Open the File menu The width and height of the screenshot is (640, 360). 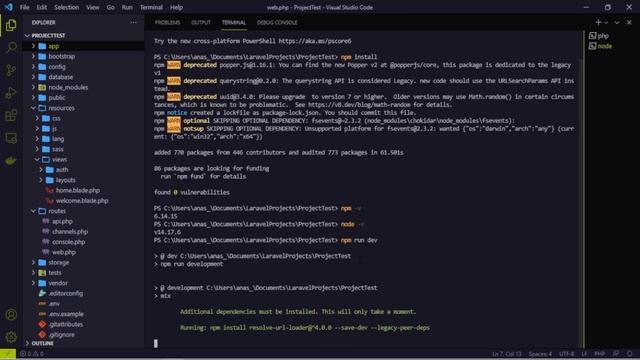point(24,7)
